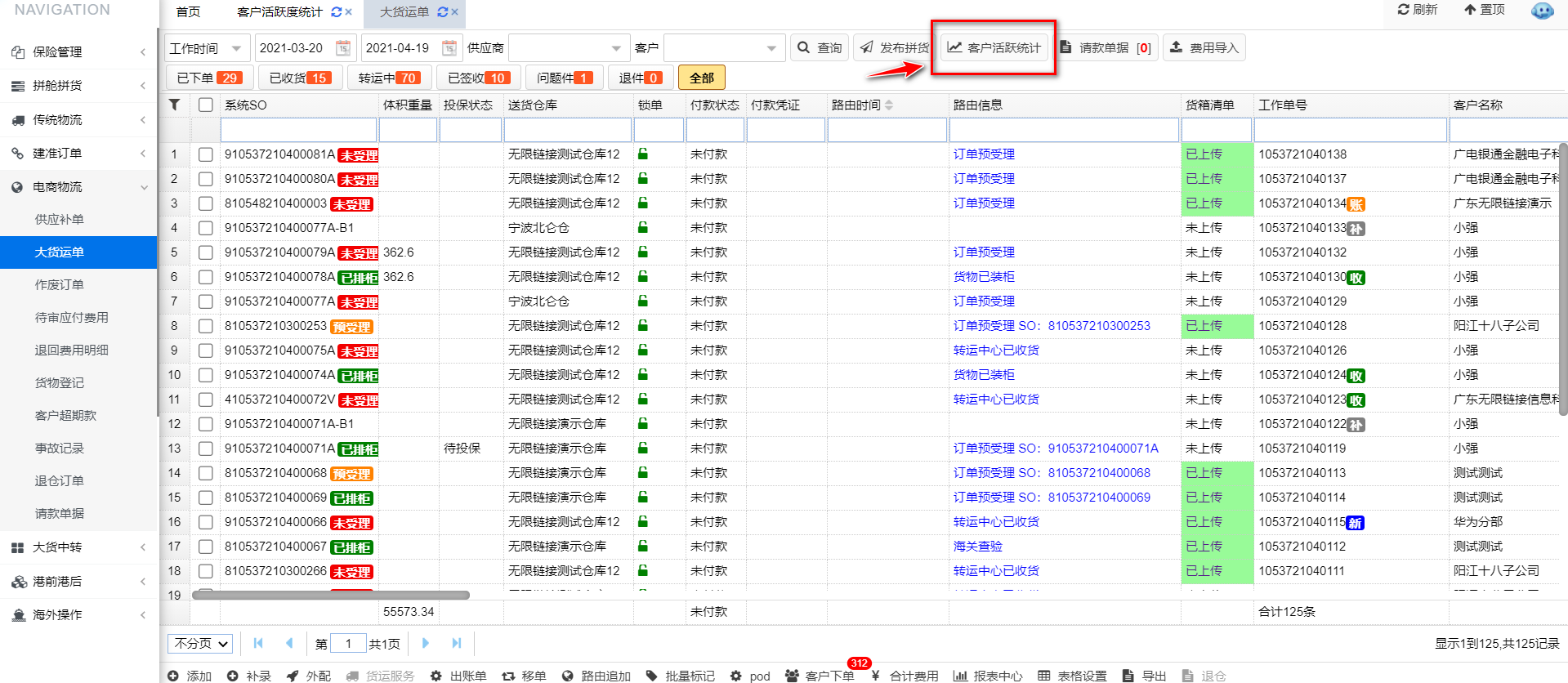Switch to the 客户活跃度统计 tab

point(279,12)
